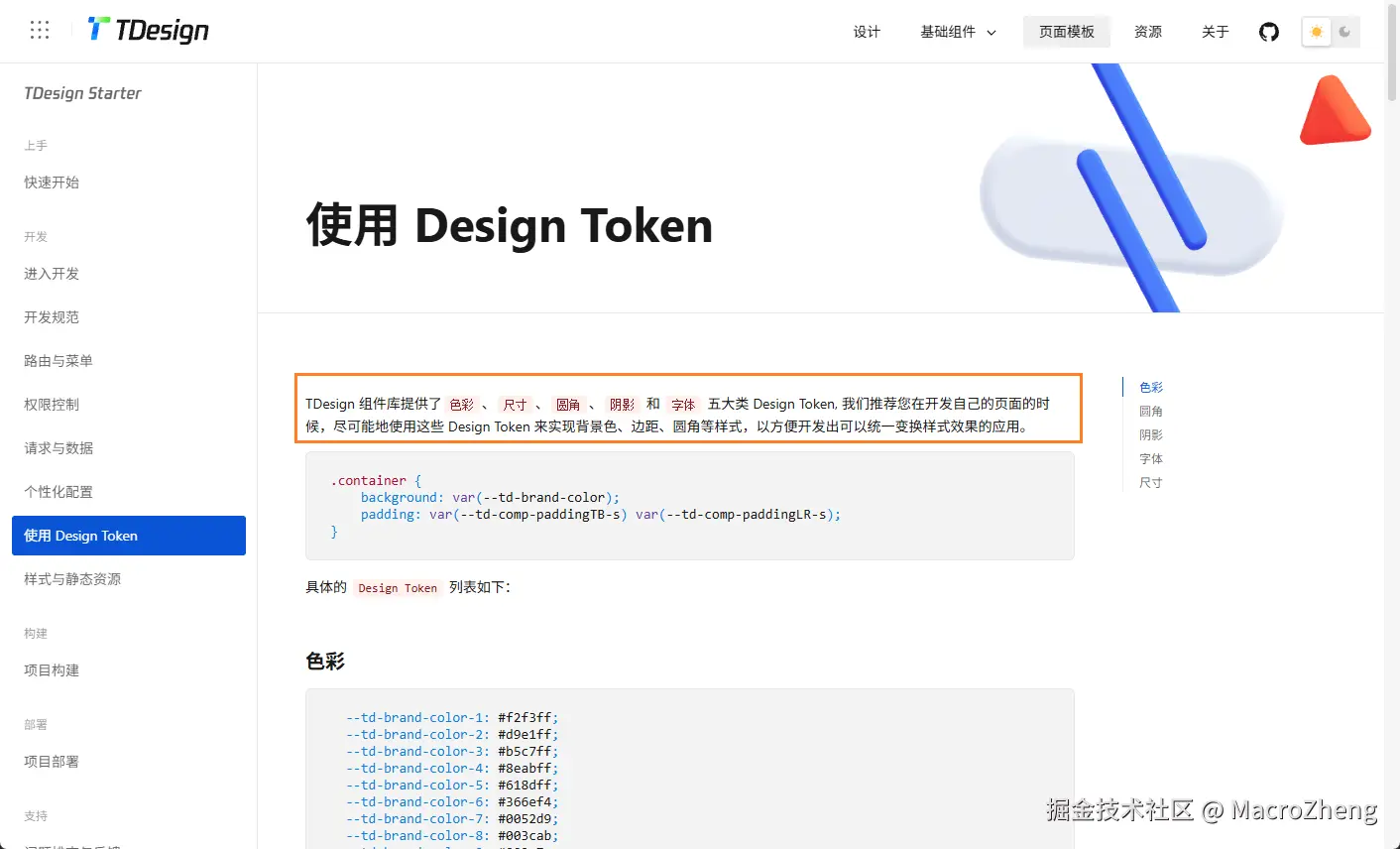Click --td-brand-color-7 code line
1400x849 pixels.
tap(452, 818)
